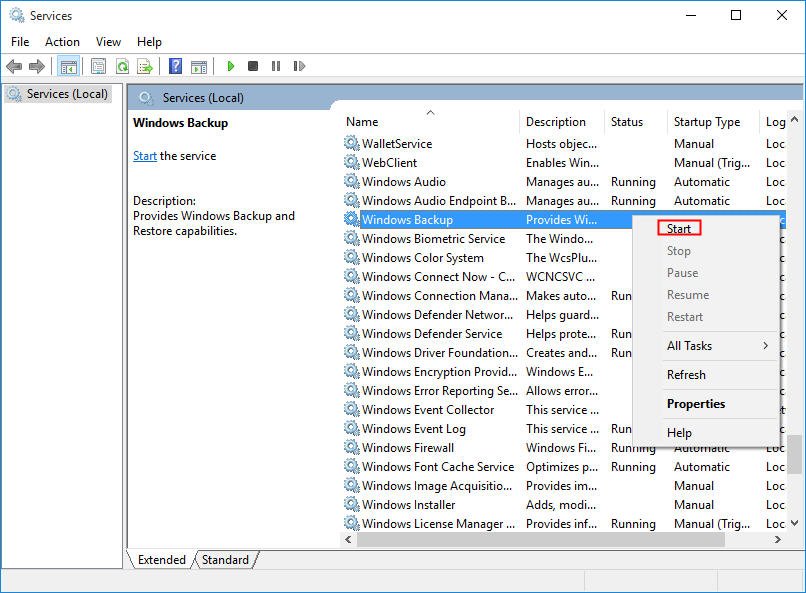Sort list by Startup Type column header
The image size is (806, 593).
point(706,122)
